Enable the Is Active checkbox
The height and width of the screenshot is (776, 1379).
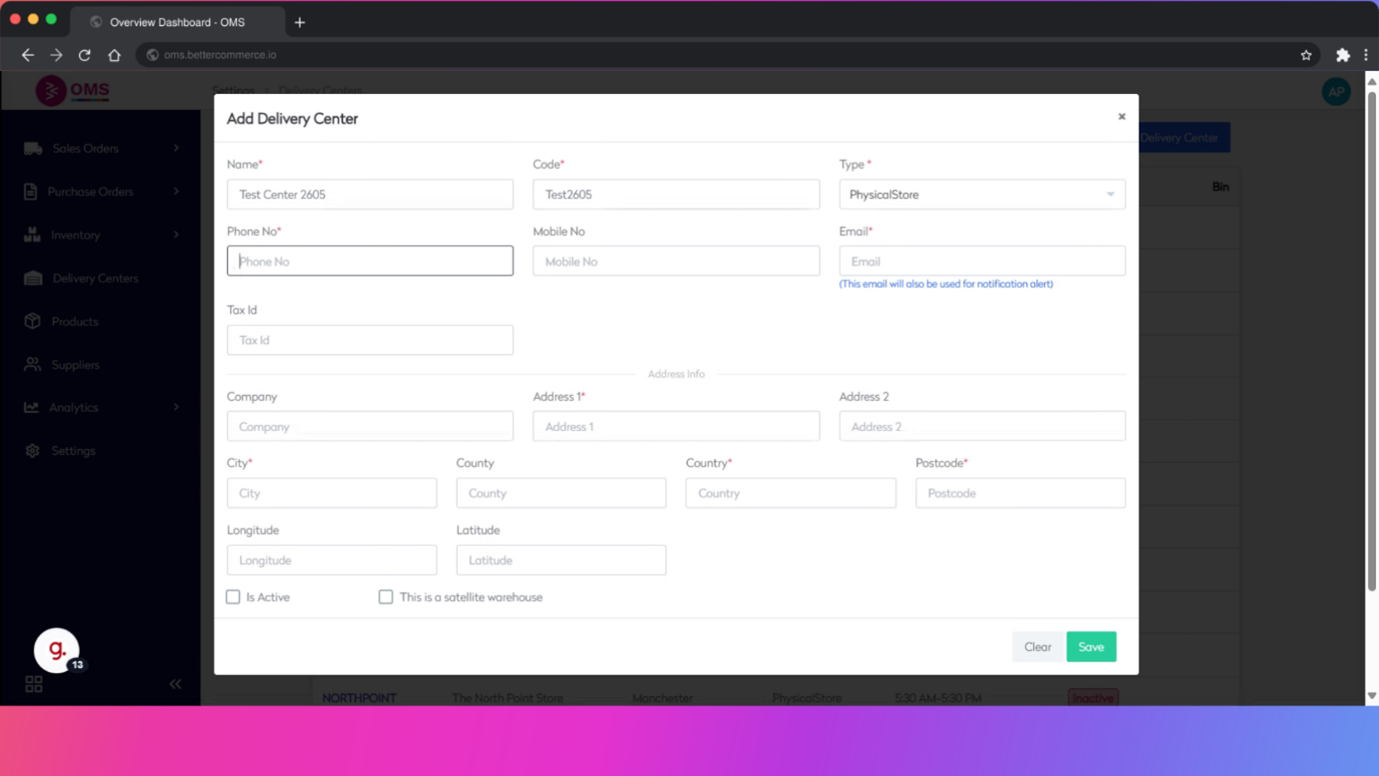tap(233, 597)
